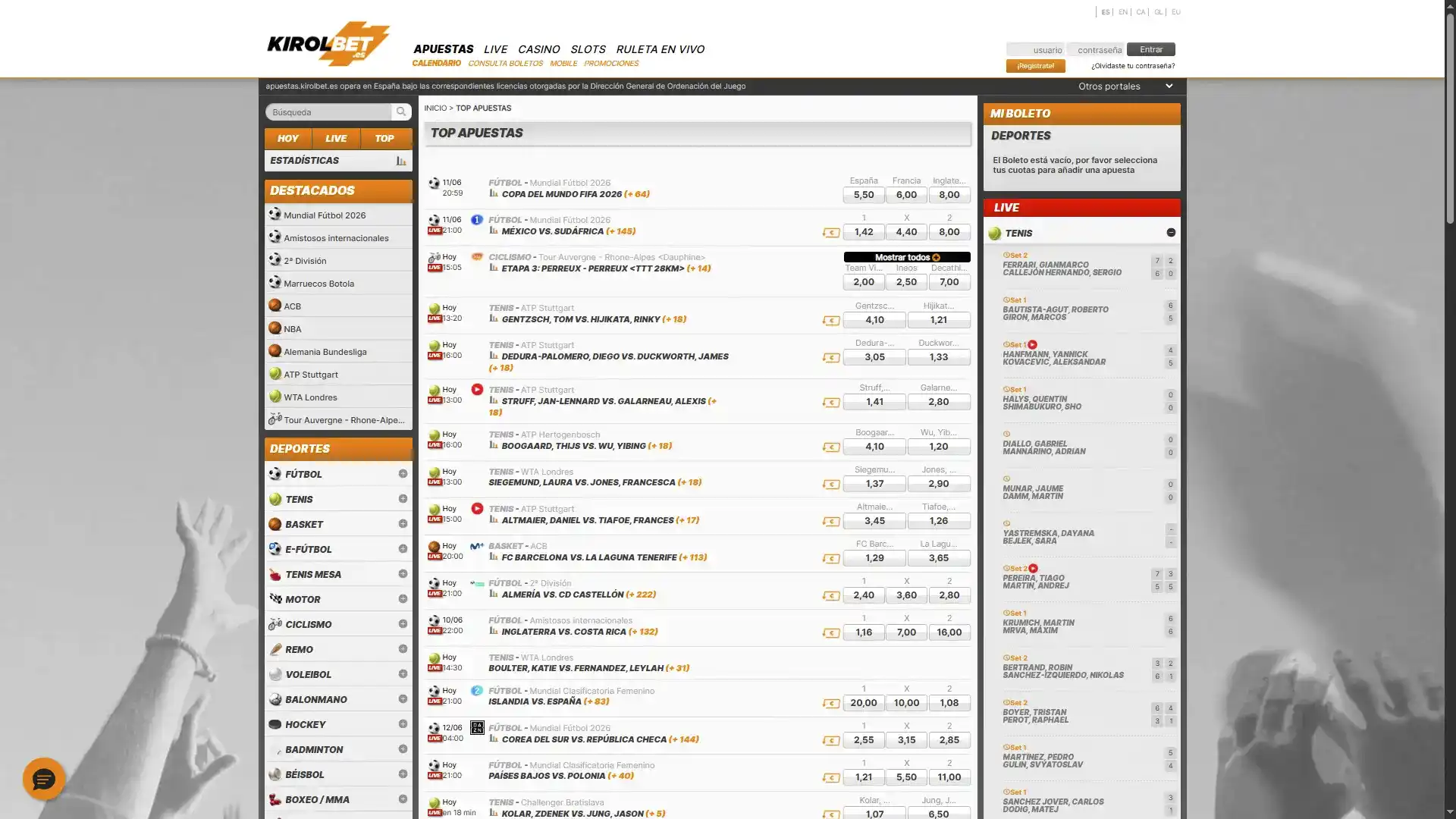Open the Ruleta en Vivo tab

[660, 49]
